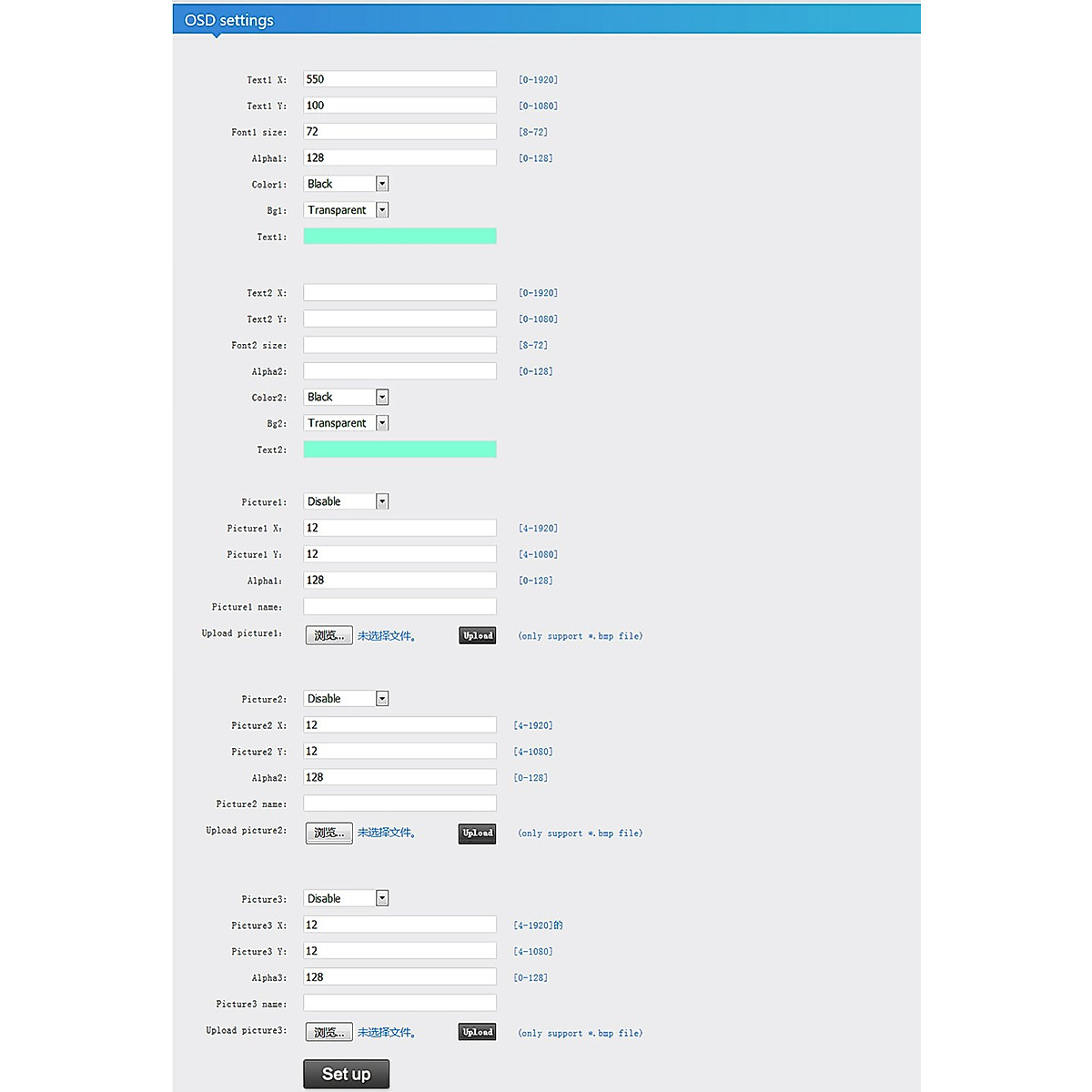Open the Picture3 Disable dropdown

(346, 898)
